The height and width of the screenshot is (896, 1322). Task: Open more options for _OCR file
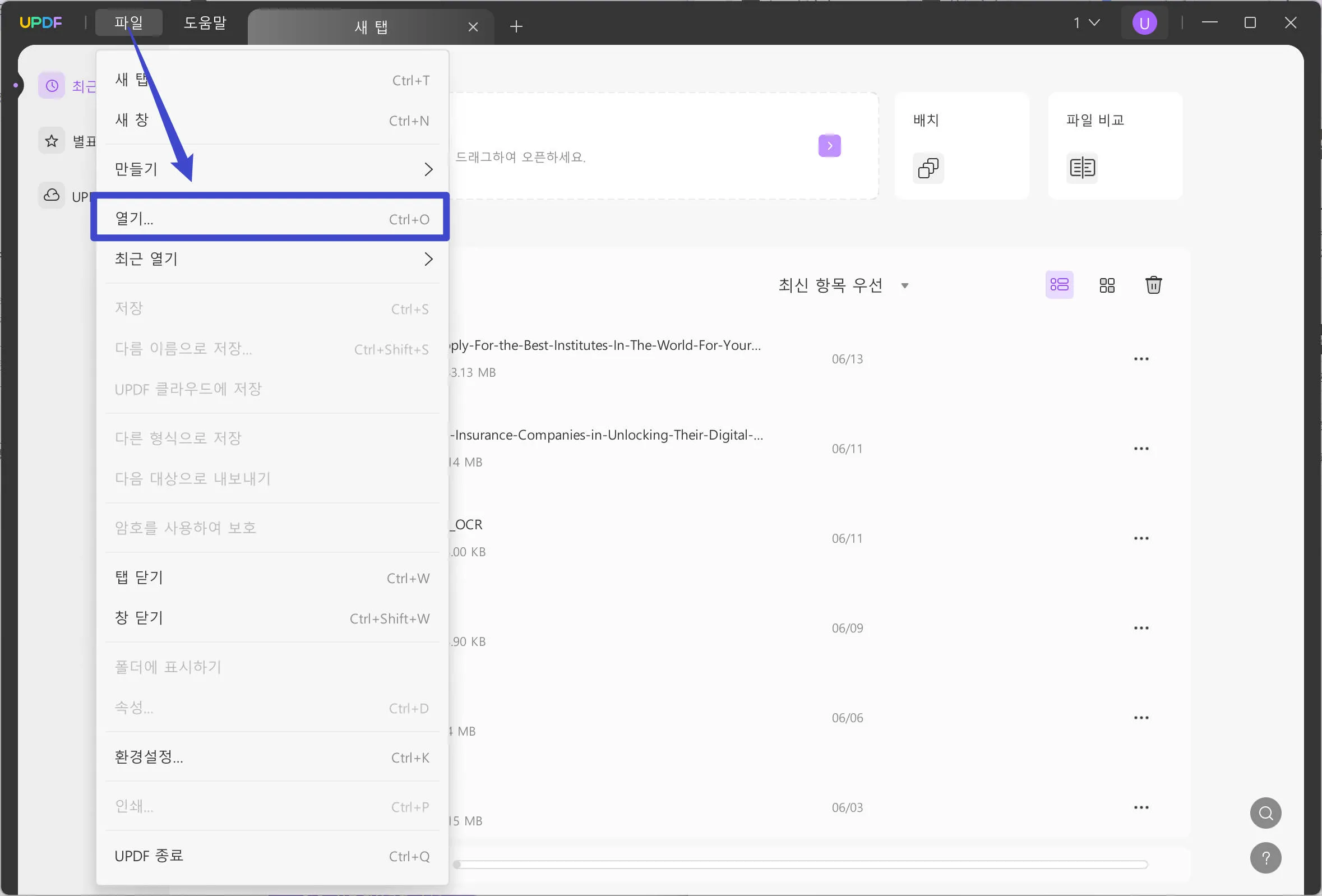point(1141,538)
